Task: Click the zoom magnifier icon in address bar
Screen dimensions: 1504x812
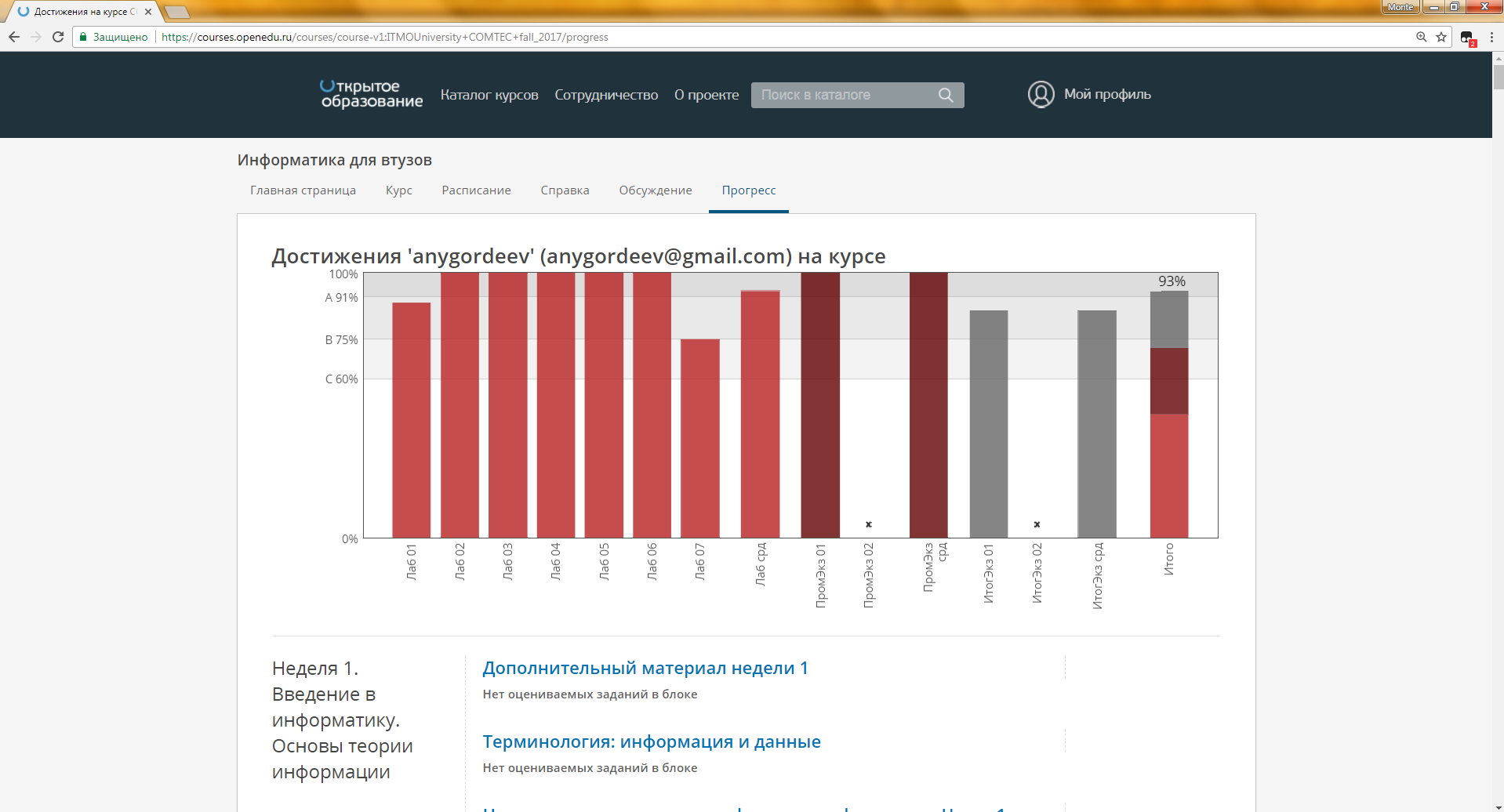Action: 1421,37
